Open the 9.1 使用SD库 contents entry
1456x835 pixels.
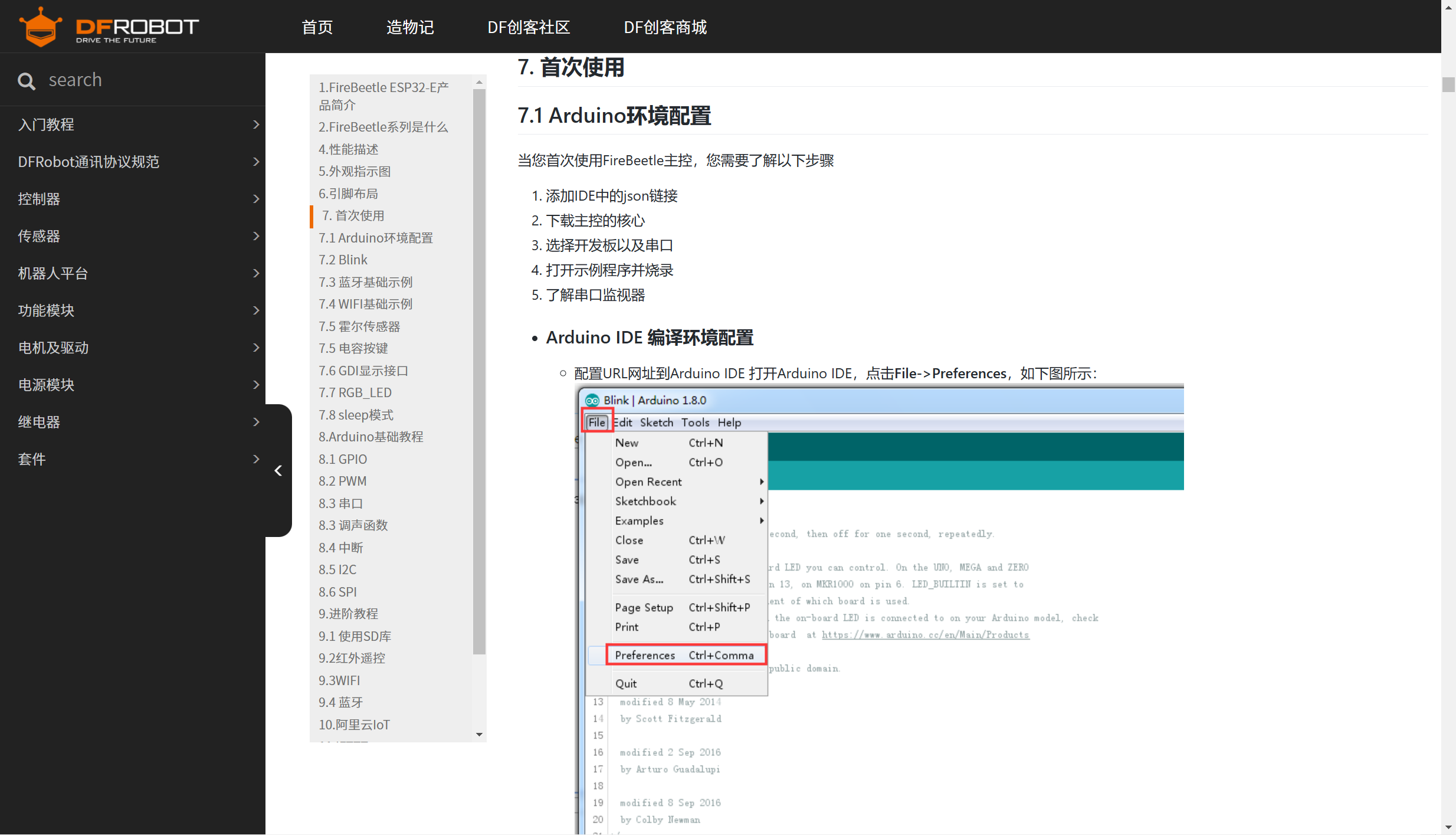[x=355, y=636]
